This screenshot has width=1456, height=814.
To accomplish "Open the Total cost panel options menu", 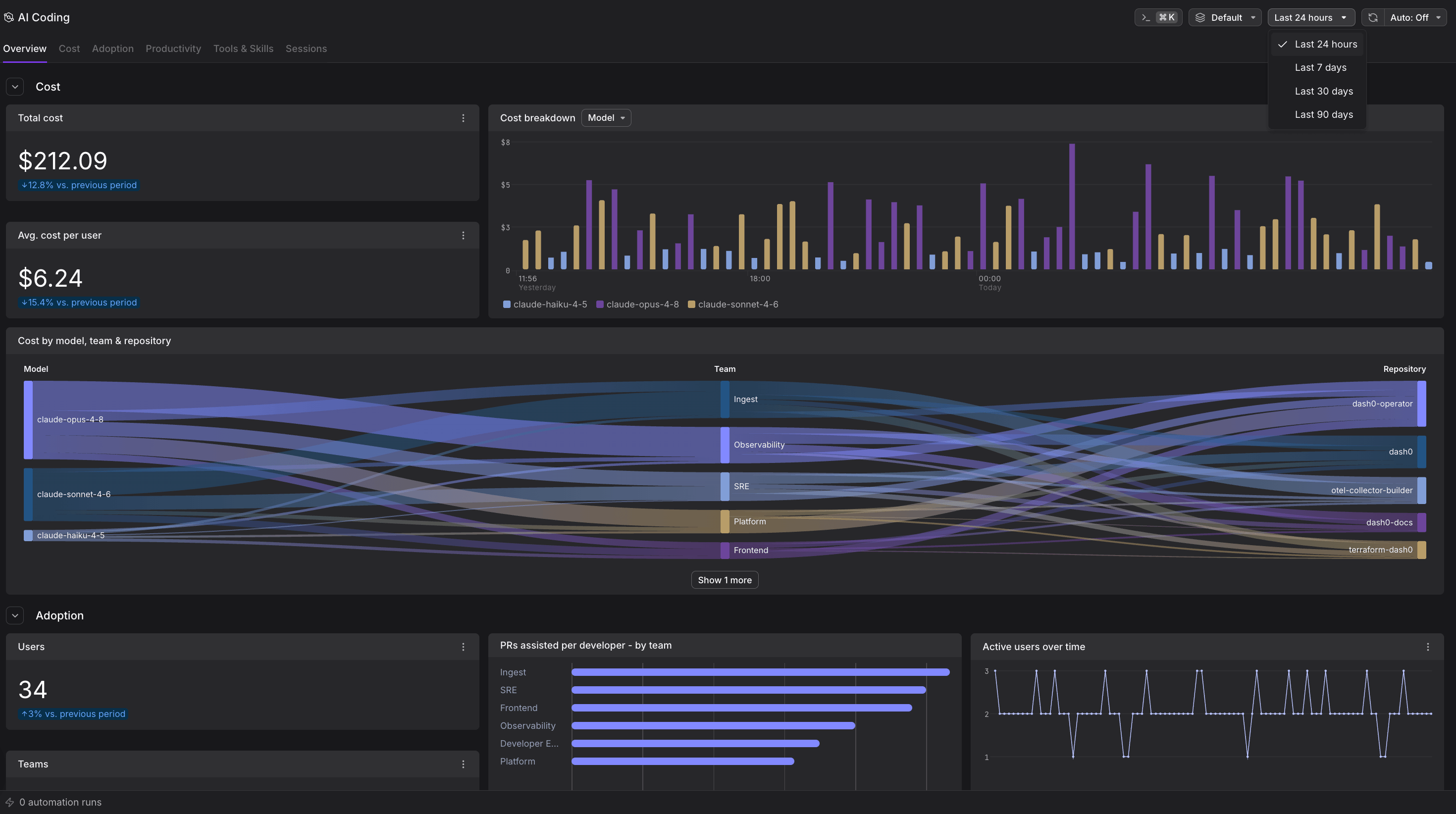I will pos(463,118).
